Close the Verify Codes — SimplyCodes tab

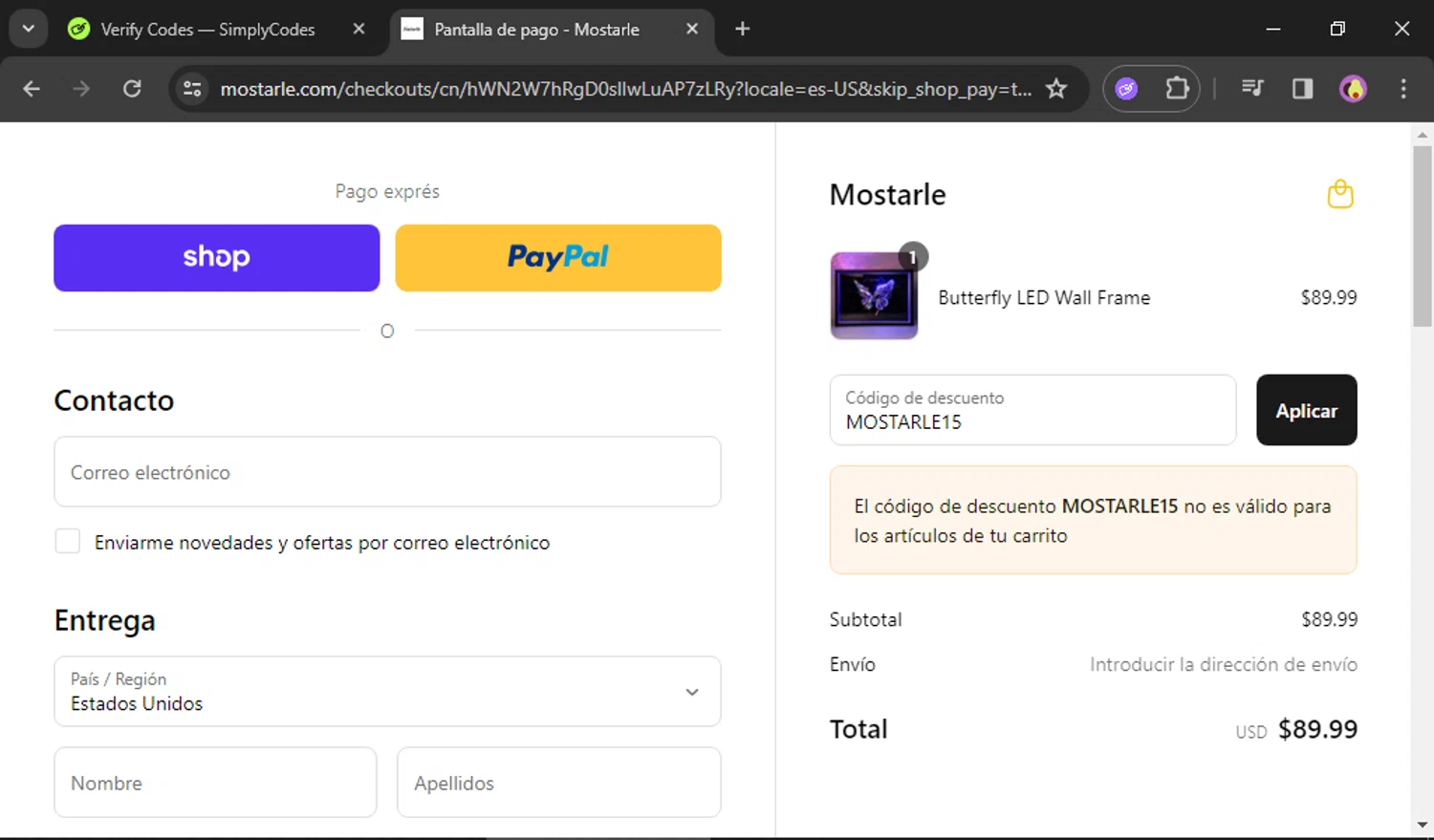(358, 30)
